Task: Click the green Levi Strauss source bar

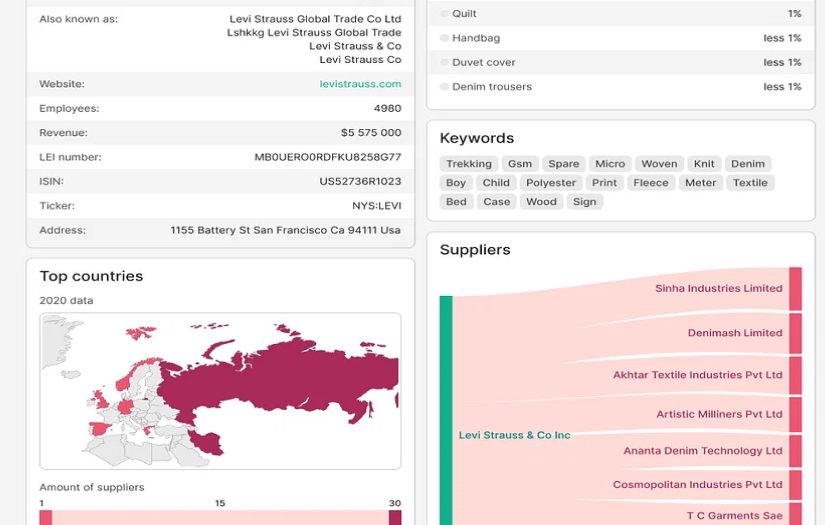Action: coord(446,410)
